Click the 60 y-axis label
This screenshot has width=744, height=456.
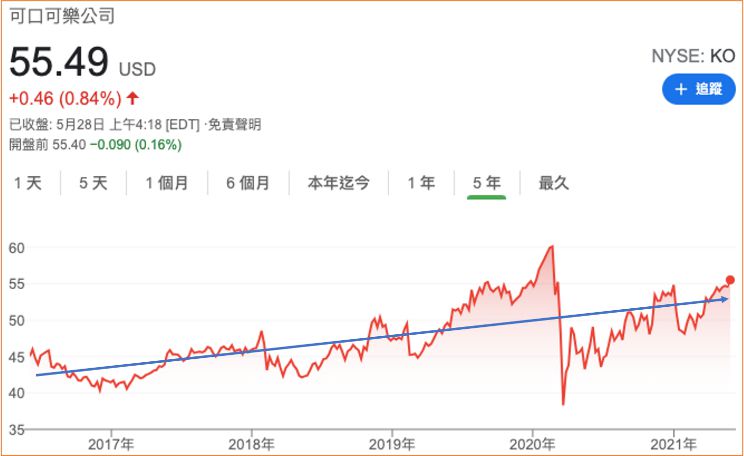(17, 248)
